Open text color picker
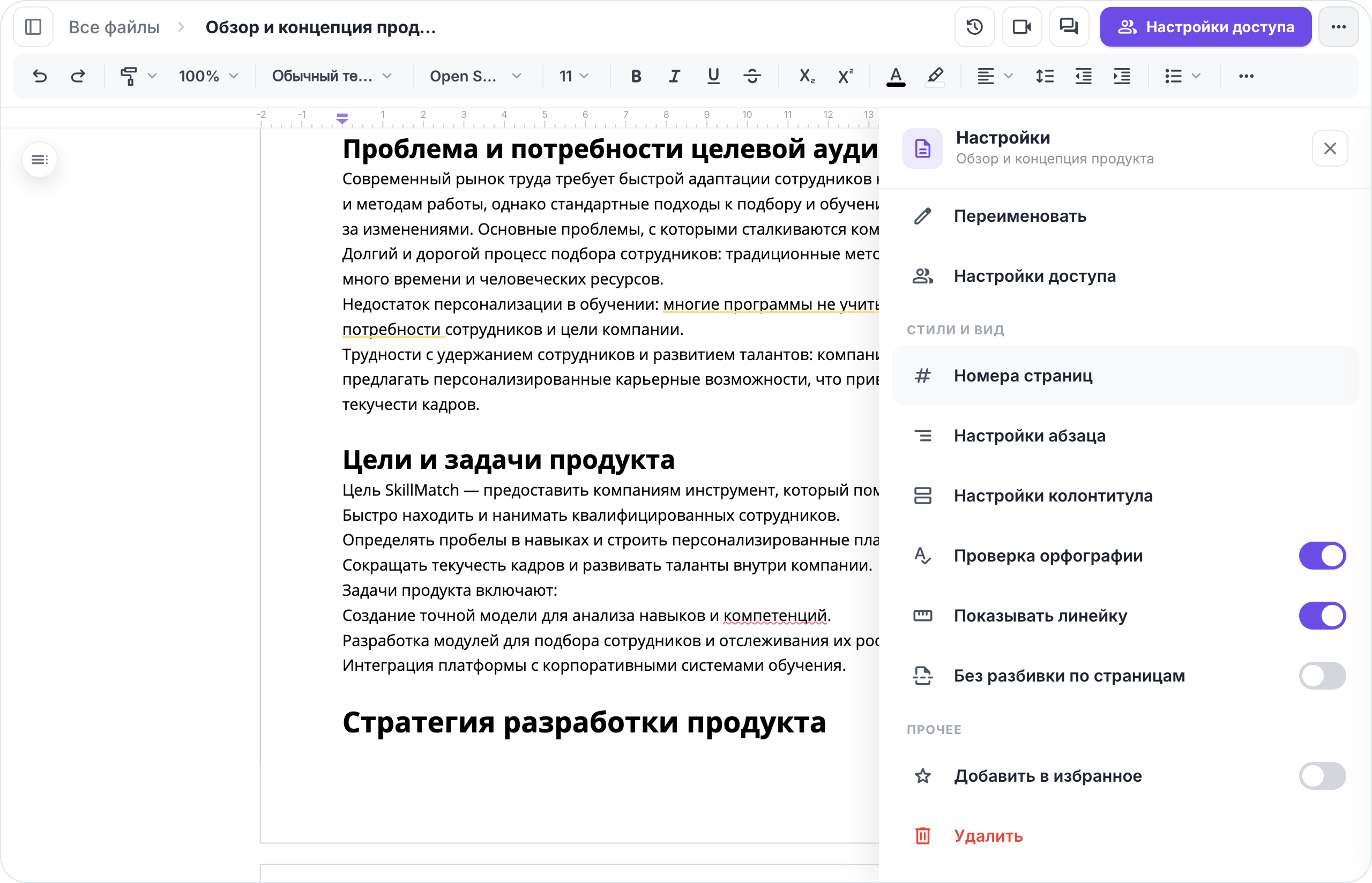 (896, 76)
